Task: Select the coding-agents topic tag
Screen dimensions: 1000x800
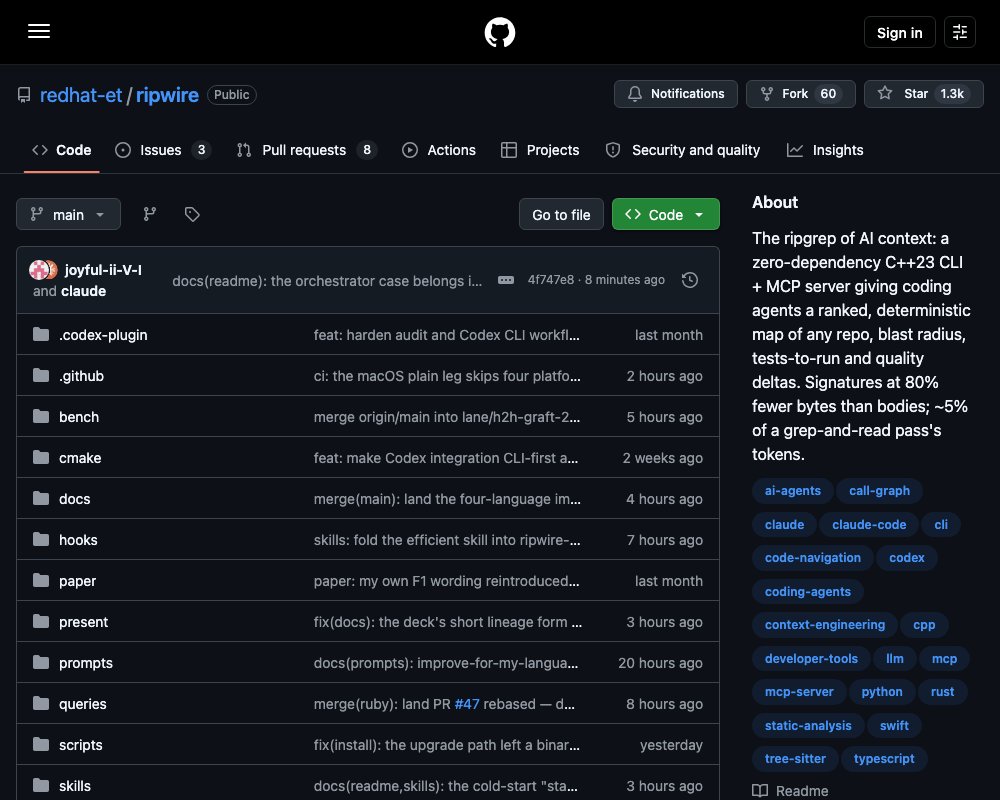Action: [807, 591]
